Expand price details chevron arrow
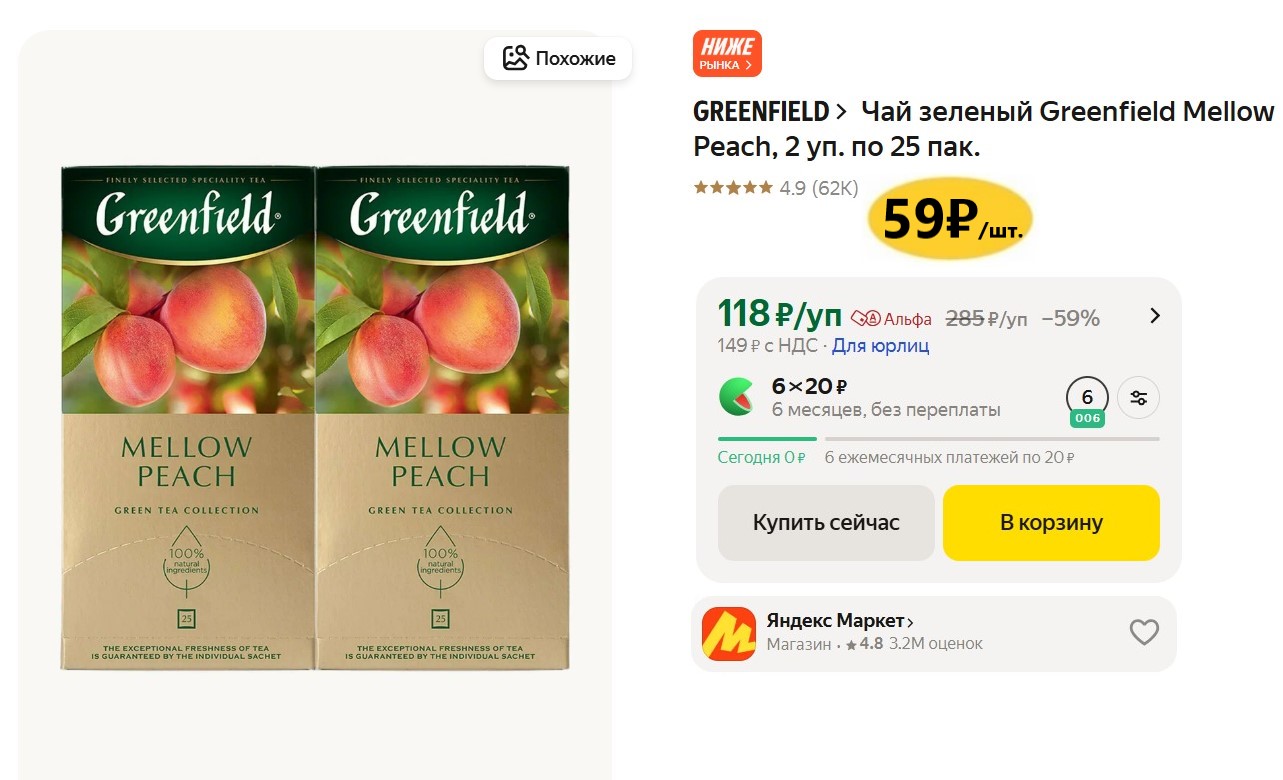1283x780 pixels. point(1155,316)
